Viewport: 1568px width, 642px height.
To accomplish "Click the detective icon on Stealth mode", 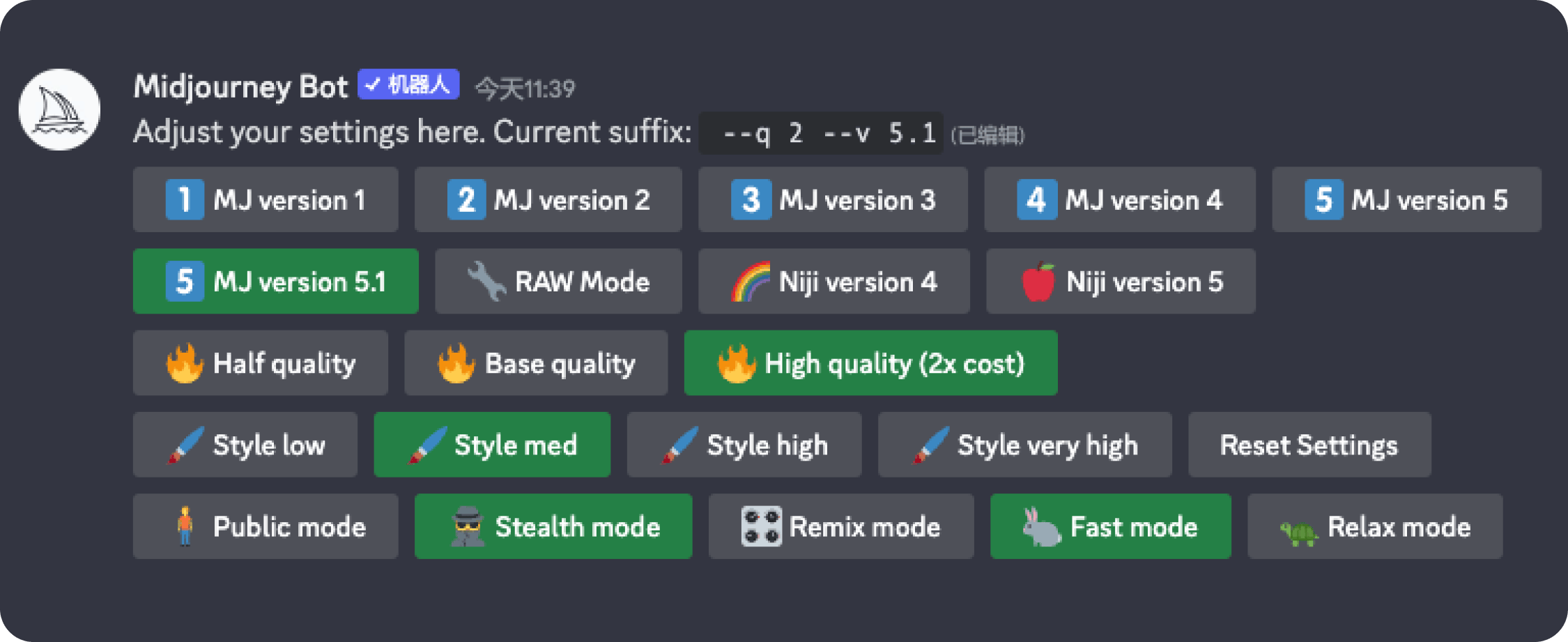I will pos(467,527).
